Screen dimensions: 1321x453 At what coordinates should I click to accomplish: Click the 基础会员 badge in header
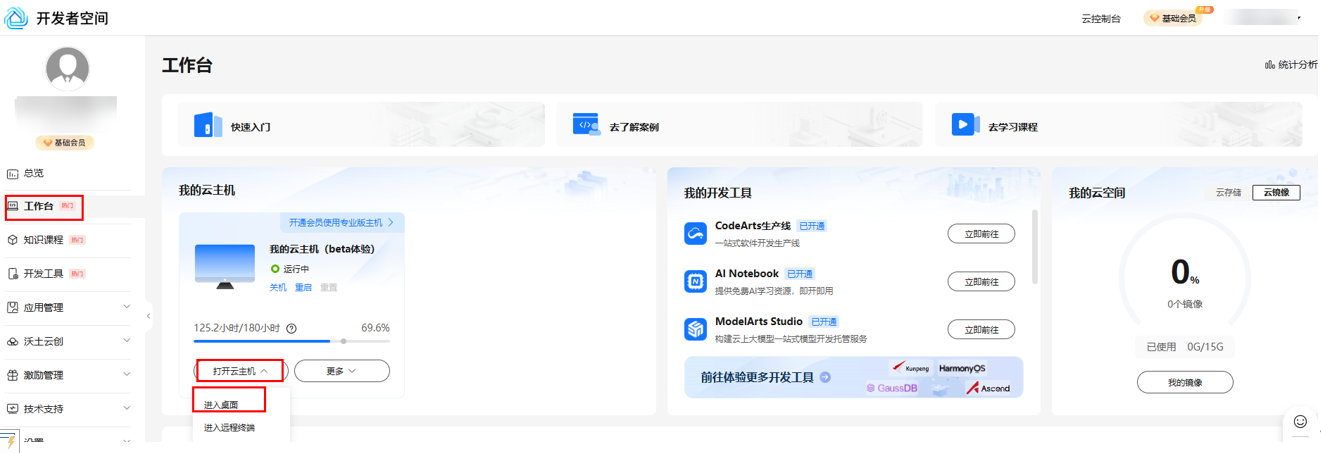click(1172, 18)
